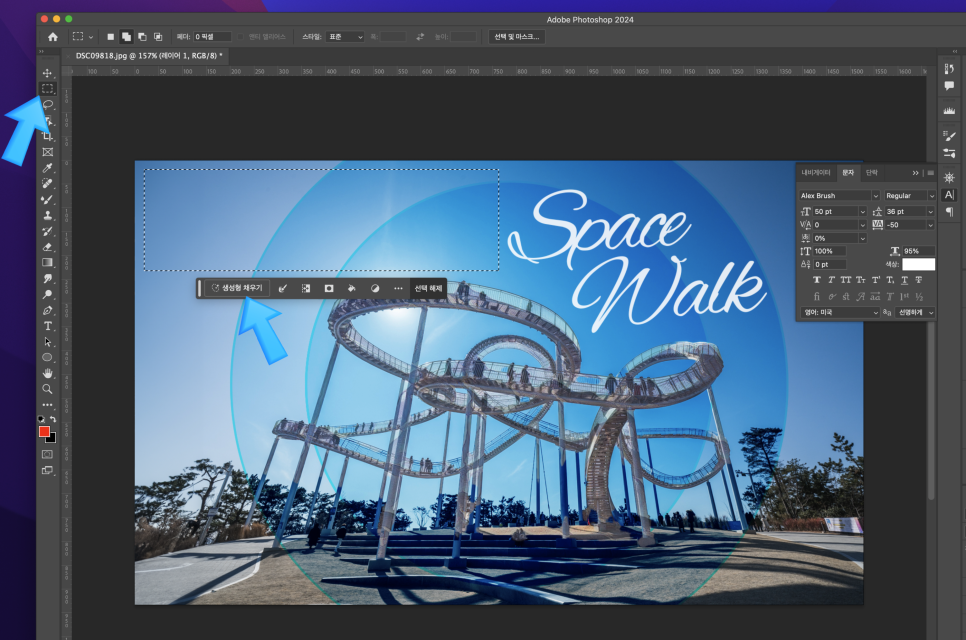
Task: Toggle Faux Bold text style
Action: (817, 280)
